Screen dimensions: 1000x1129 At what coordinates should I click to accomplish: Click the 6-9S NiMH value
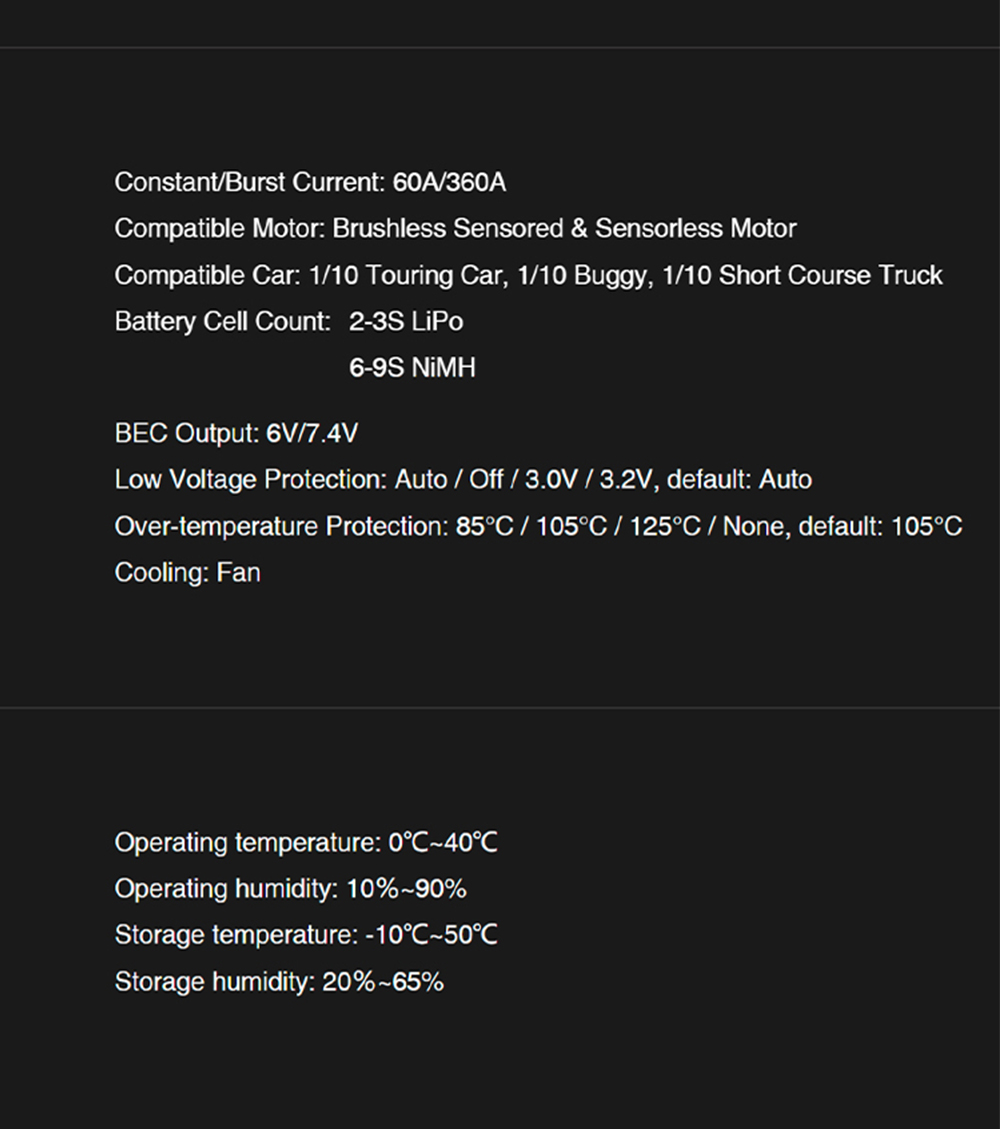click(x=412, y=368)
